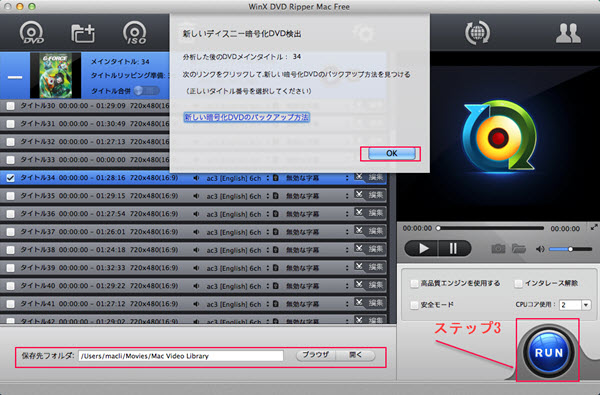Load an ISO image with the ISO icon

(x=135, y=33)
